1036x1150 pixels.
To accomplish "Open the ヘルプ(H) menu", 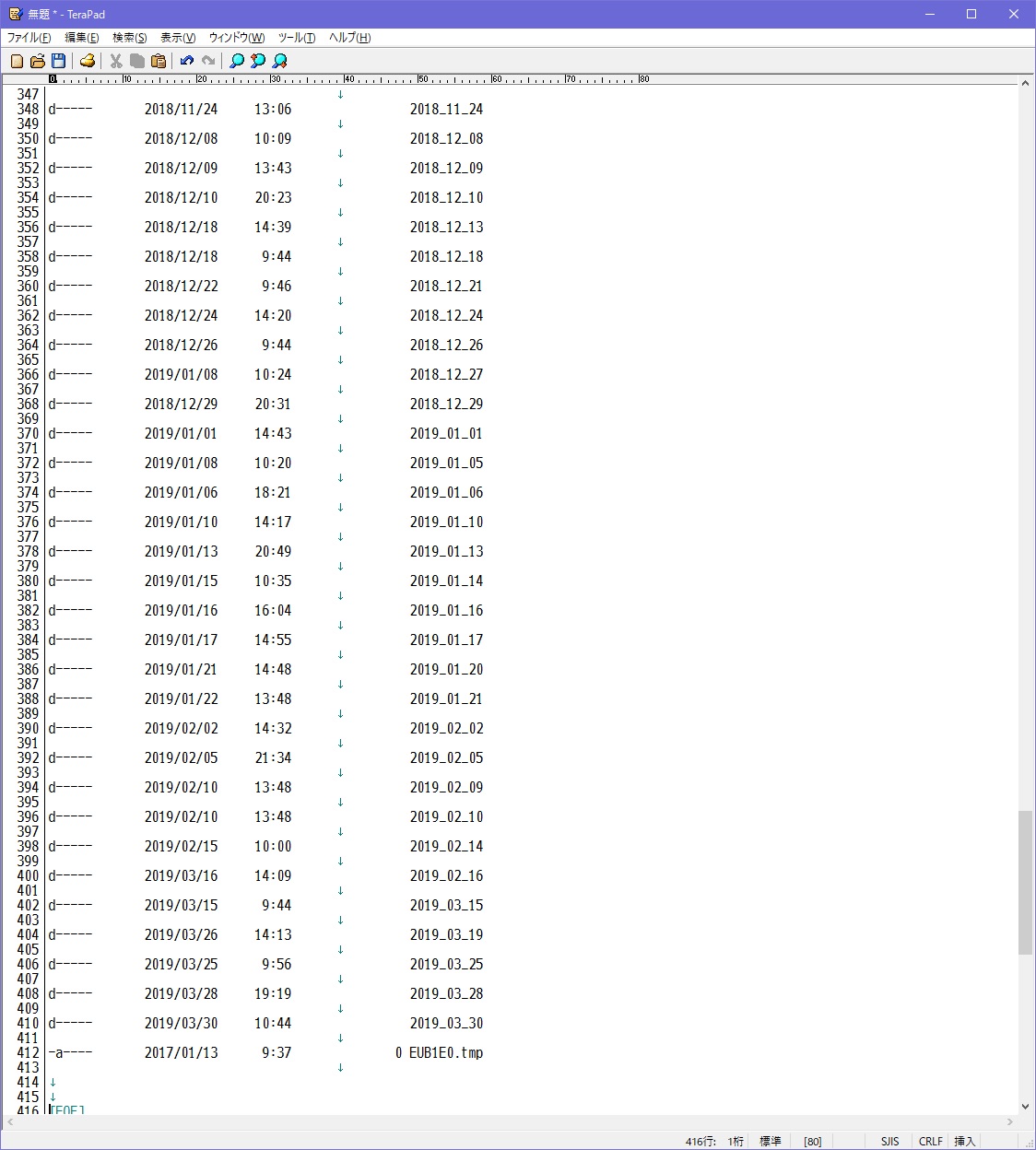I will coord(350,38).
